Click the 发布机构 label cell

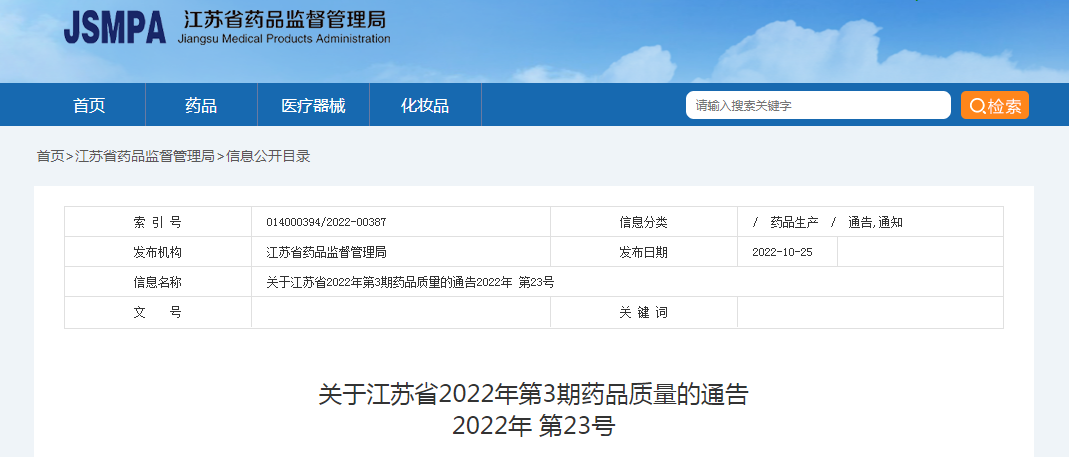[158, 252]
